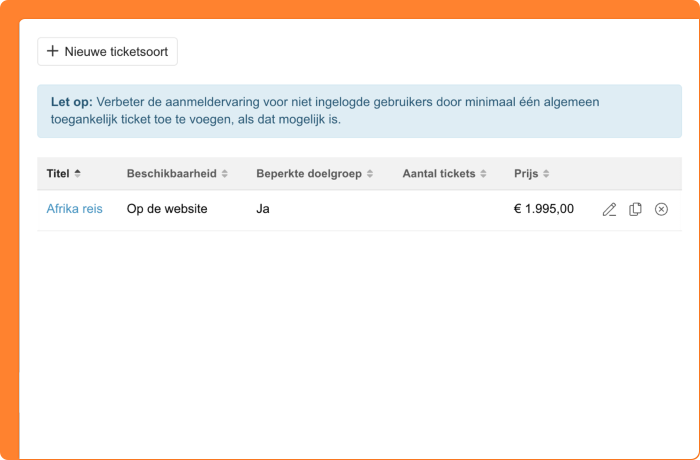
Task: Click the Op de website availability cell
Action: (167, 209)
